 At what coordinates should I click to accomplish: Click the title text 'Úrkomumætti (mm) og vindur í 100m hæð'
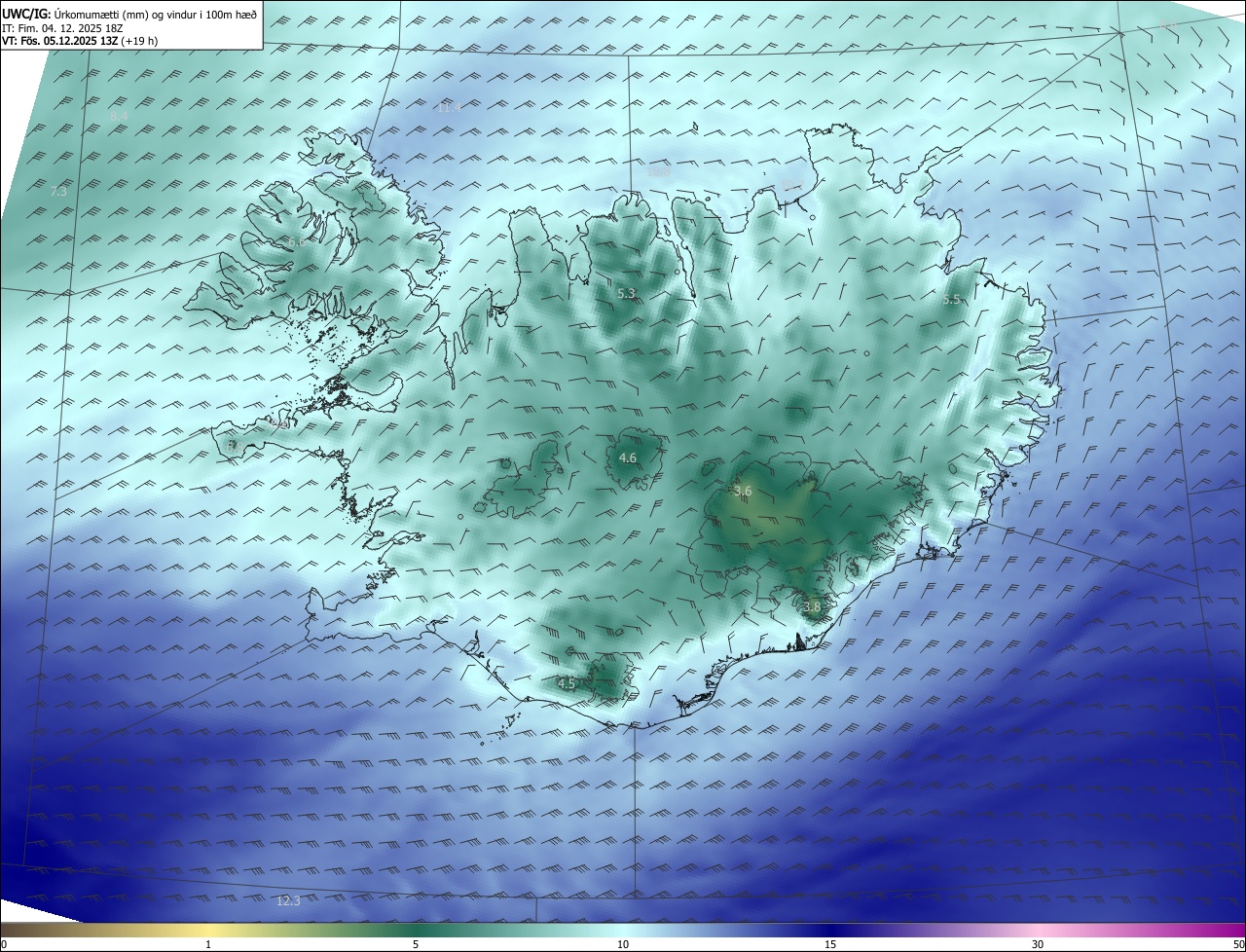point(157,15)
